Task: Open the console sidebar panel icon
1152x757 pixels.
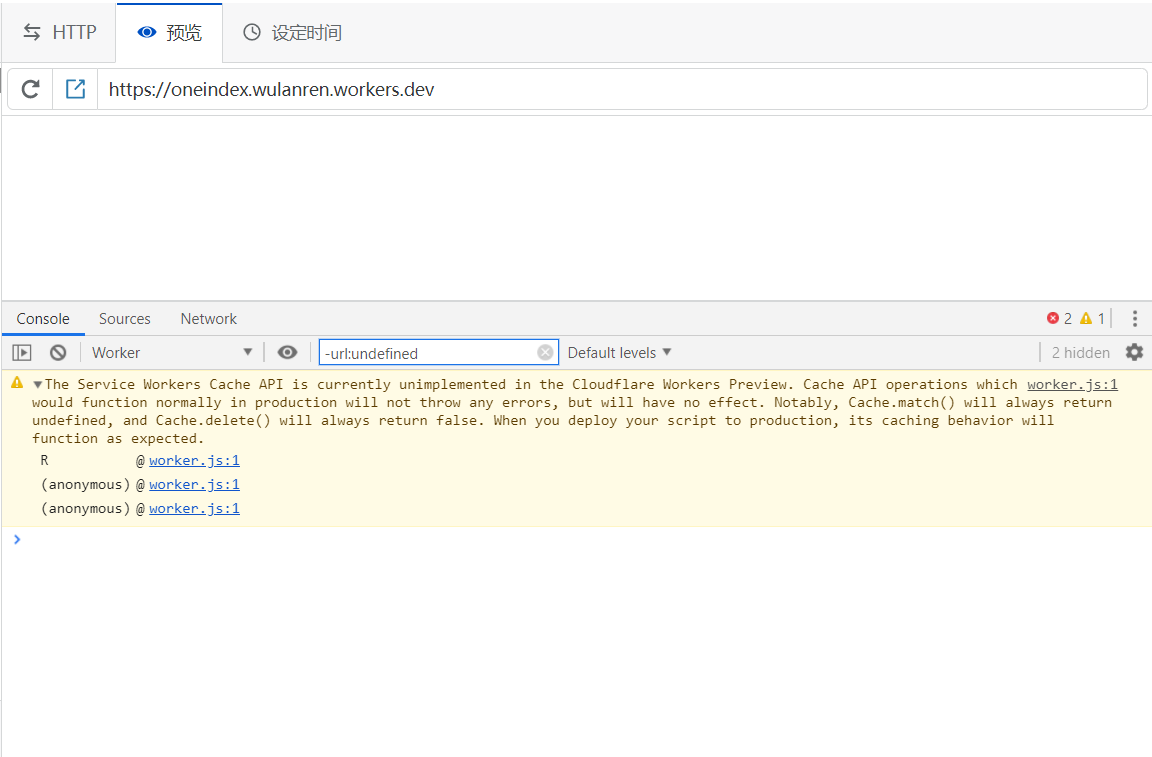Action: 21,352
